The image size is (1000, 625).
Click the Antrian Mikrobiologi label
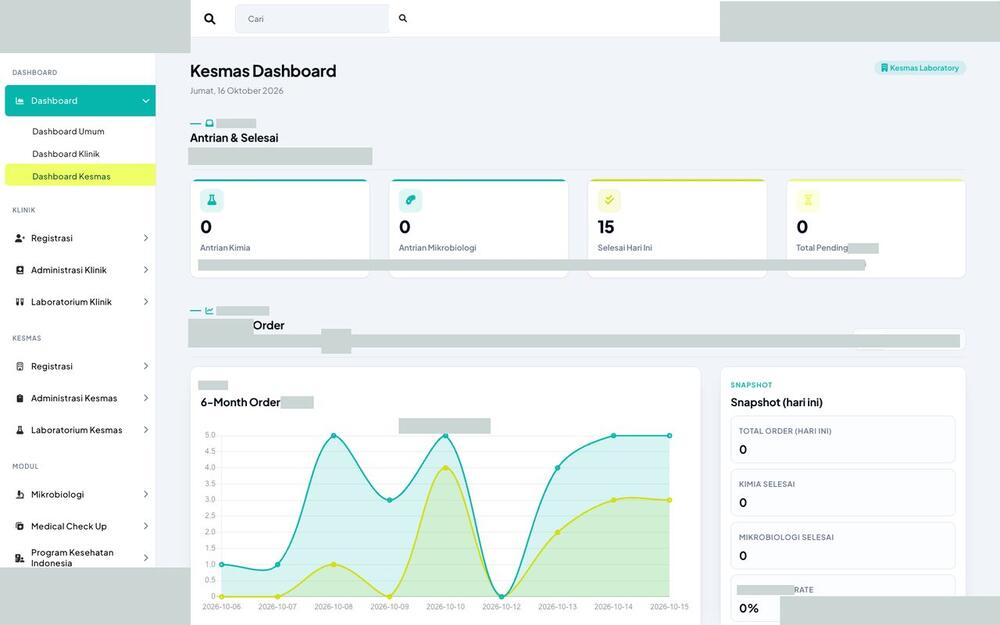[x=438, y=247]
